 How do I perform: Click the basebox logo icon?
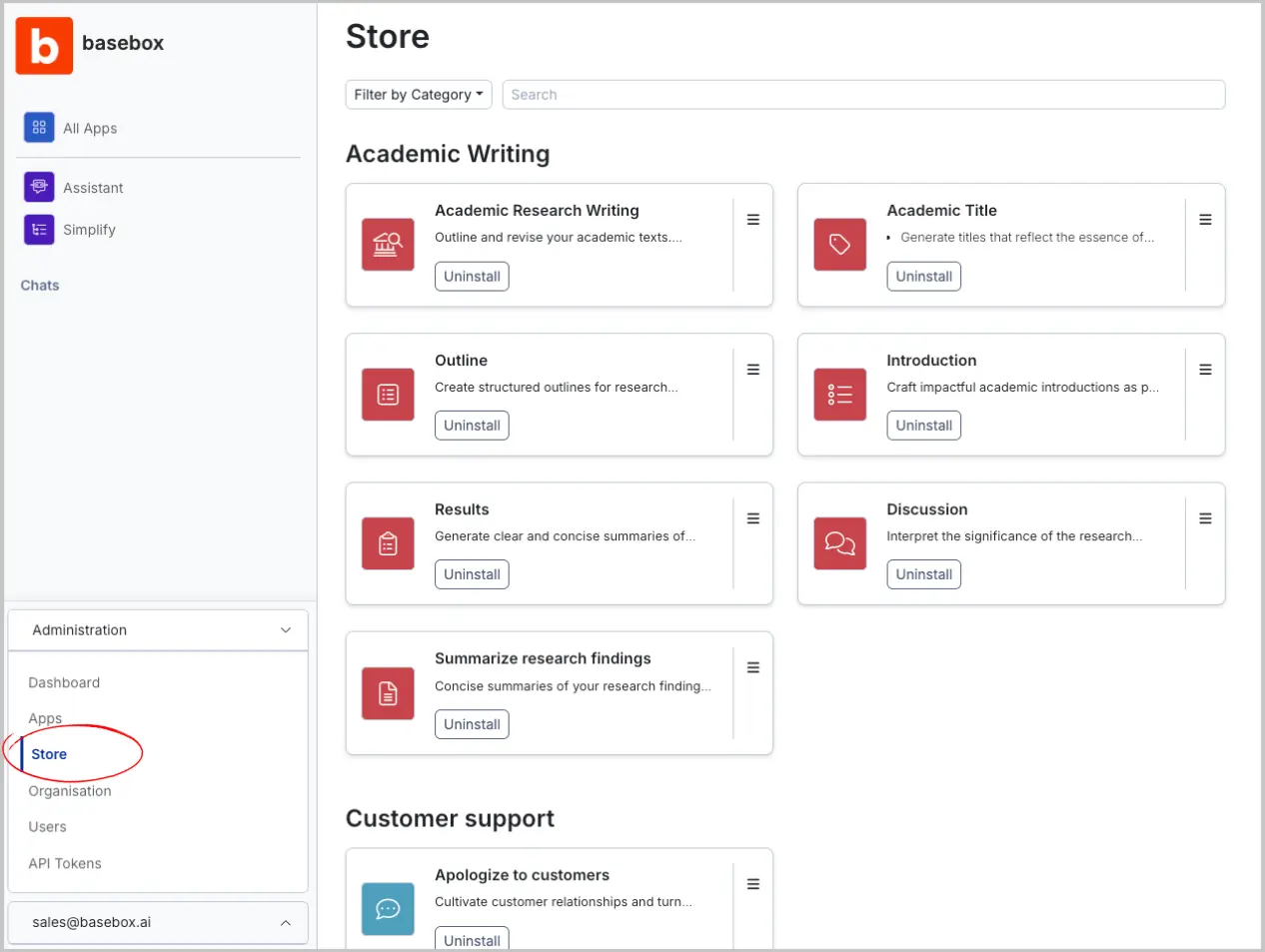[44, 46]
